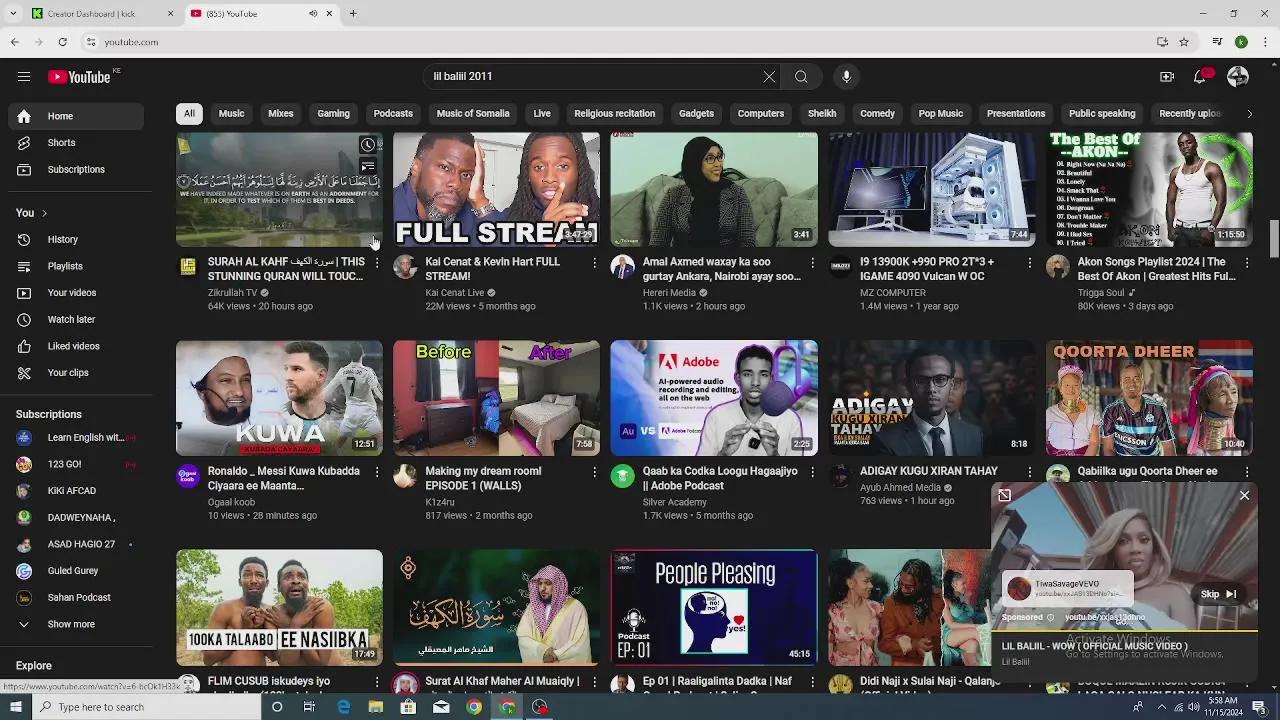Click the page vertical scrollbar

click(x=1274, y=237)
